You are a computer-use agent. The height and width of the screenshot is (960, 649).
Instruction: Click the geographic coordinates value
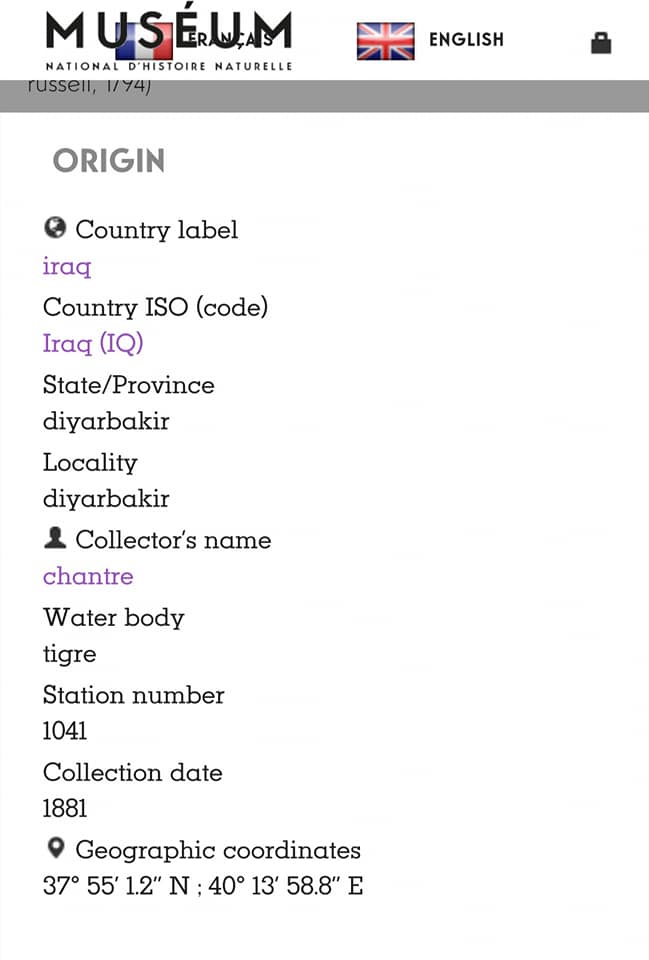[x=203, y=886]
